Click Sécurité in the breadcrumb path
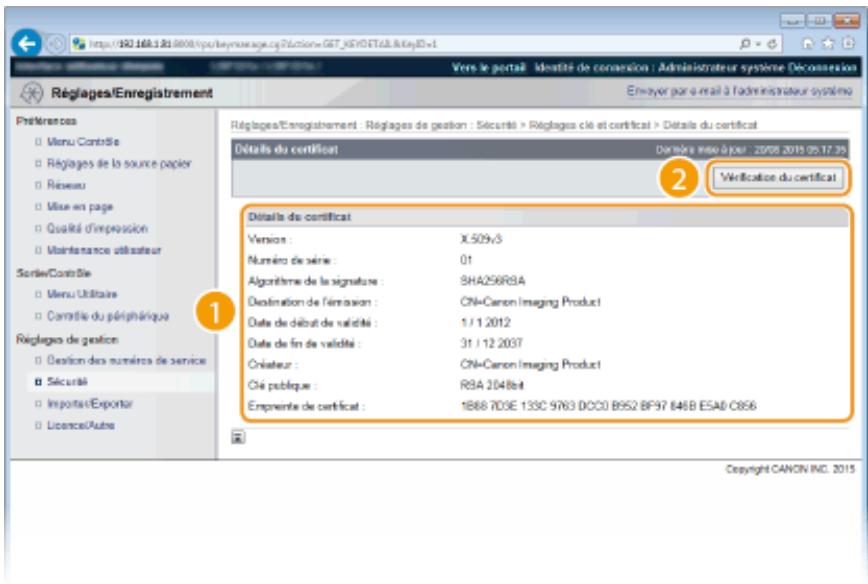868x584 pixels. coord(497,125)
